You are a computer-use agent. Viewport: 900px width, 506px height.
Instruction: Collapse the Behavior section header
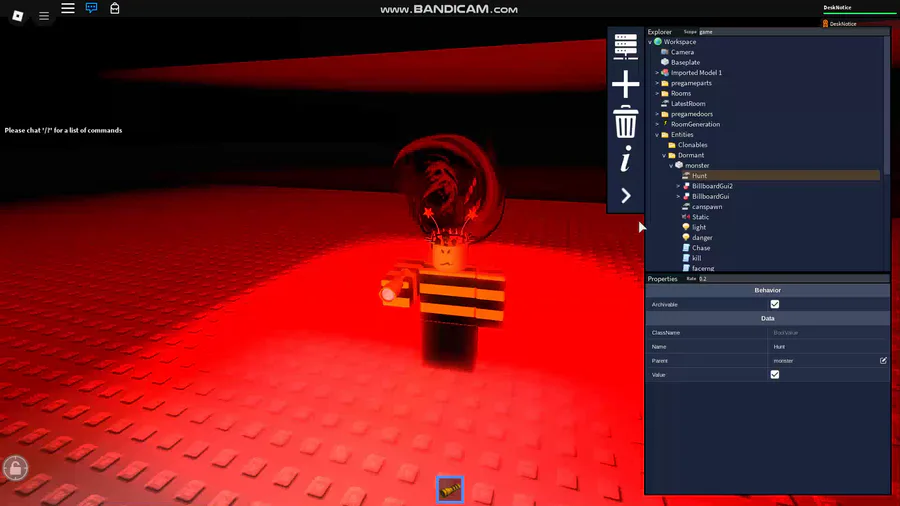(767, 290)
